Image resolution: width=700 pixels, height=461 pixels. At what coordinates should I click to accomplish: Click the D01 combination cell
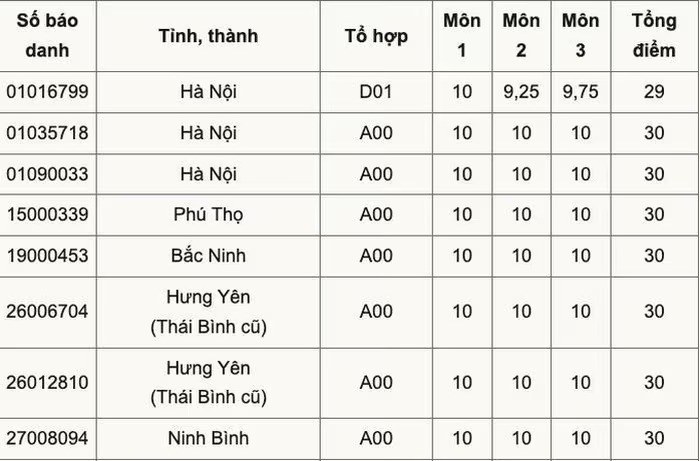coord(376,91)
